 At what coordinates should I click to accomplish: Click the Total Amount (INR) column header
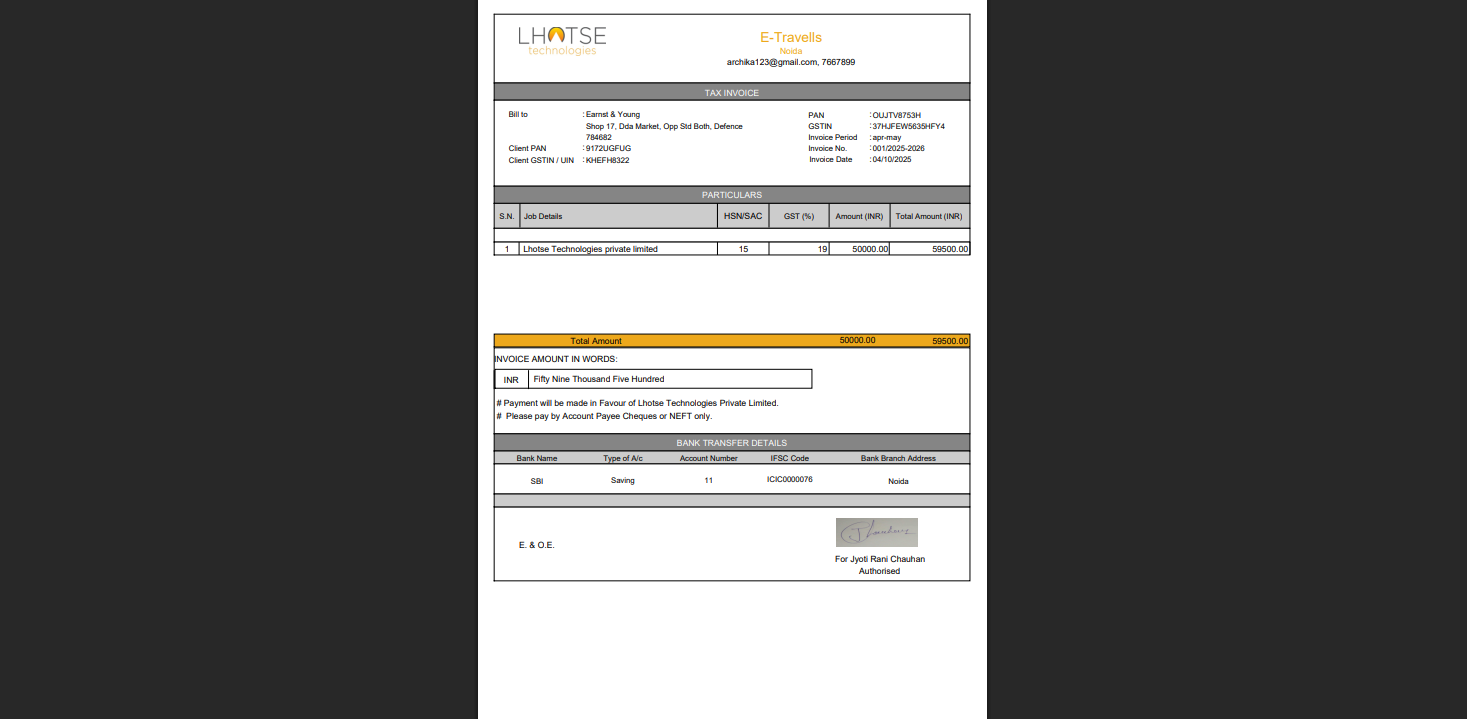click(929, 216)
